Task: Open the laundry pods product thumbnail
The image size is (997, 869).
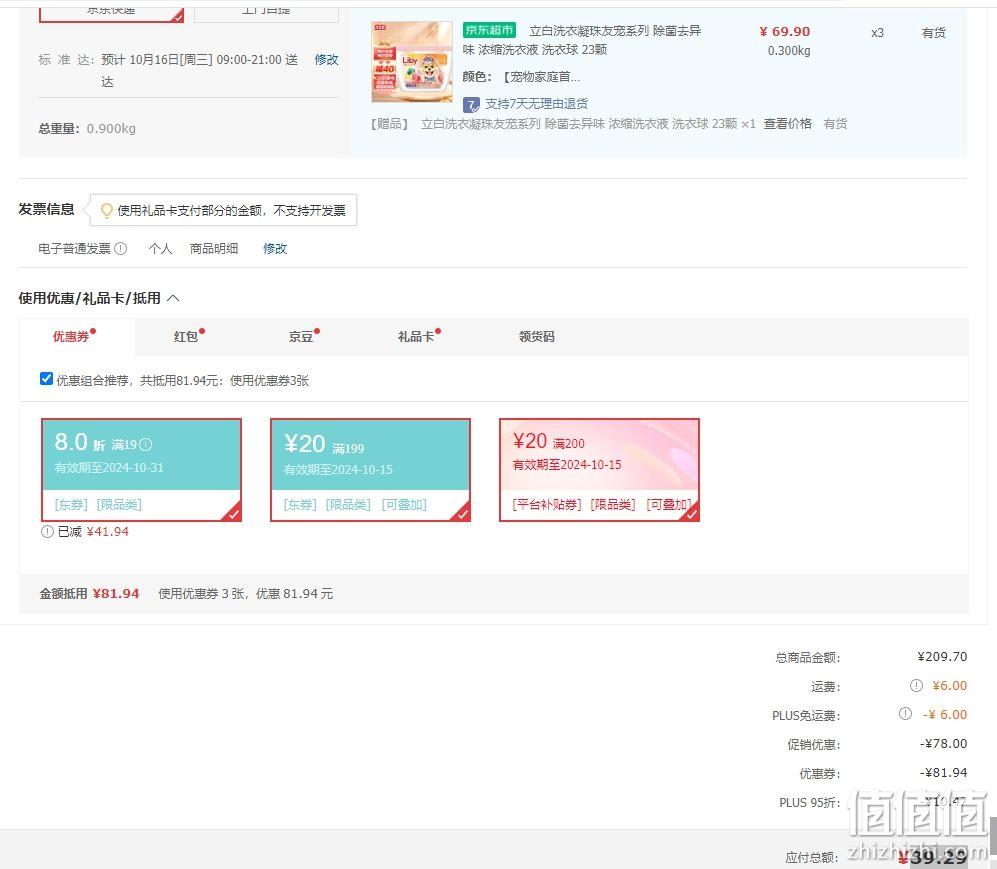Action: pyautogui.click(x=411, y=62)
